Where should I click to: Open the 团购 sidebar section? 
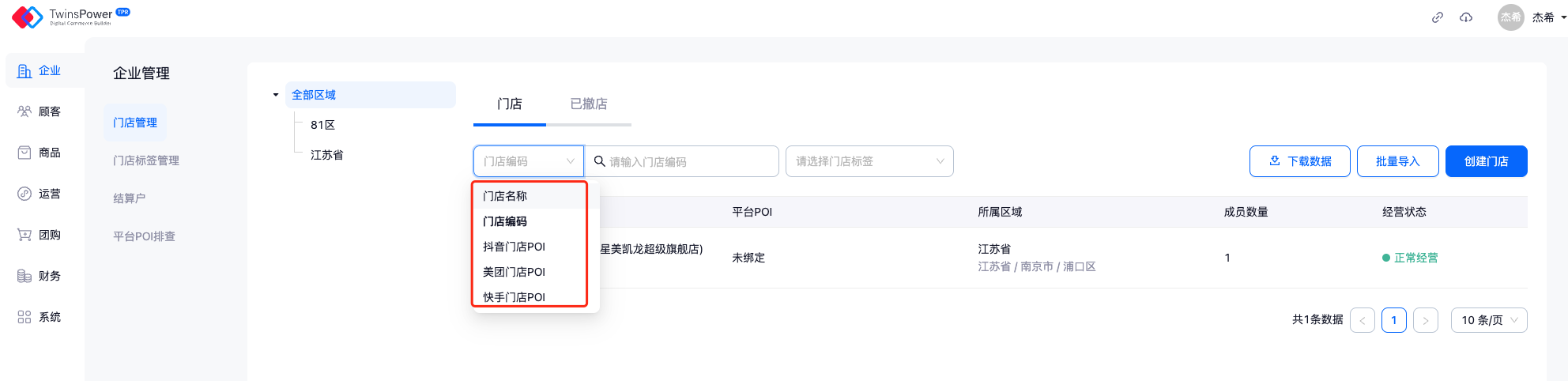tap(40, 236)
